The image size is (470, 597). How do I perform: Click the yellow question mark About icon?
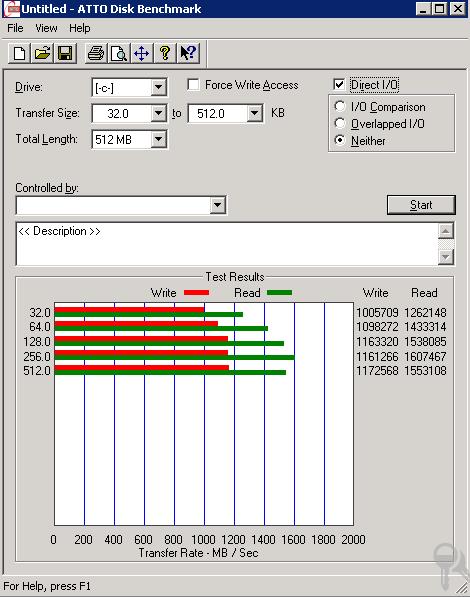(165, 53)
